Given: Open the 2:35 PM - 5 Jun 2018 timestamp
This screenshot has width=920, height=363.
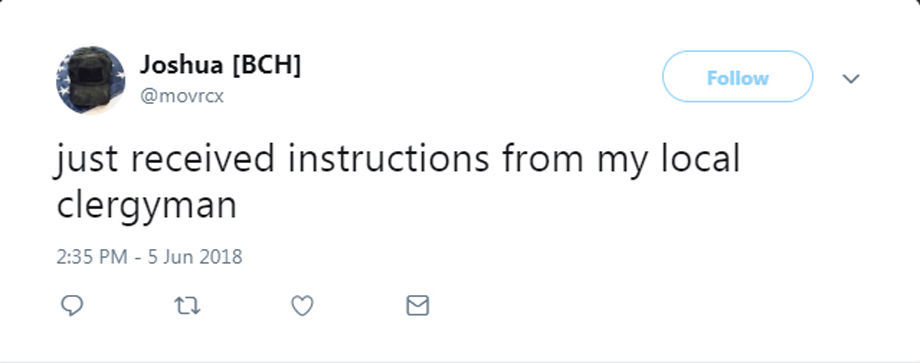Looking at the screenshot, I should click(150, 257).
